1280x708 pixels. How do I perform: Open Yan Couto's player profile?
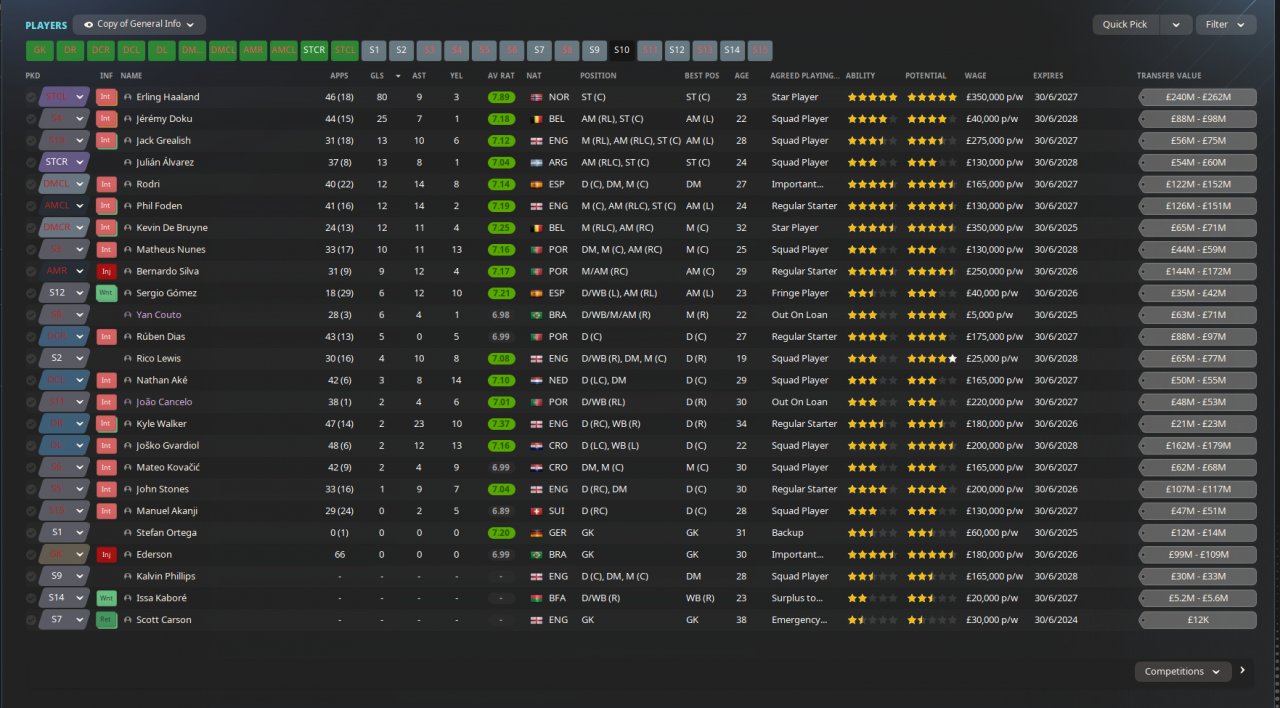[x=159, y=315]
